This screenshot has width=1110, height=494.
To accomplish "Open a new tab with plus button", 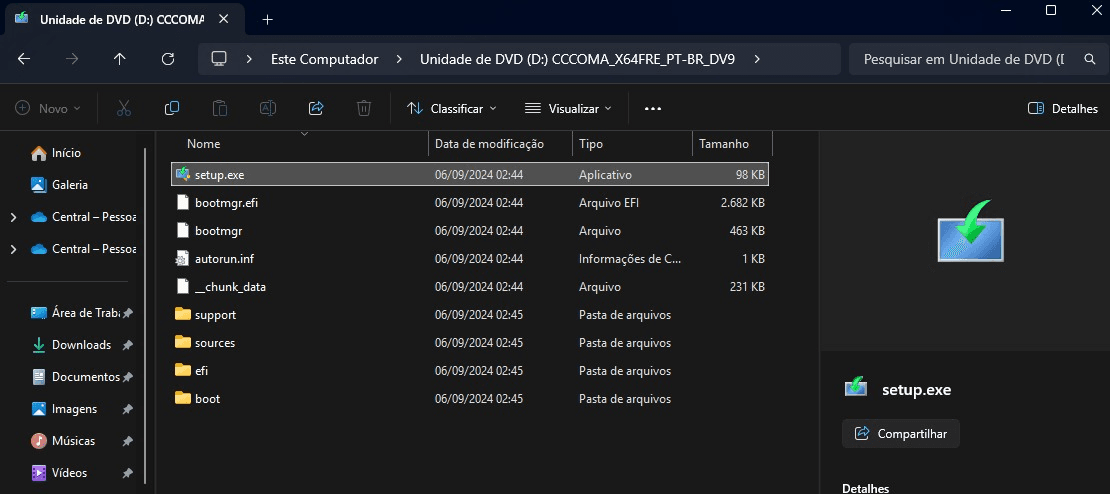I will [x=267, y=20].
